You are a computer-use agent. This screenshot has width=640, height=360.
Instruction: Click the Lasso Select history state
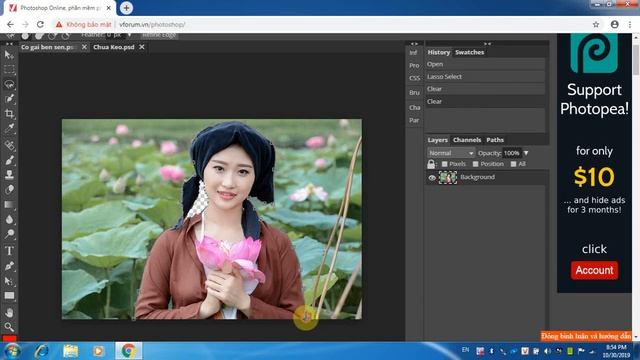[x=485, y=77]
